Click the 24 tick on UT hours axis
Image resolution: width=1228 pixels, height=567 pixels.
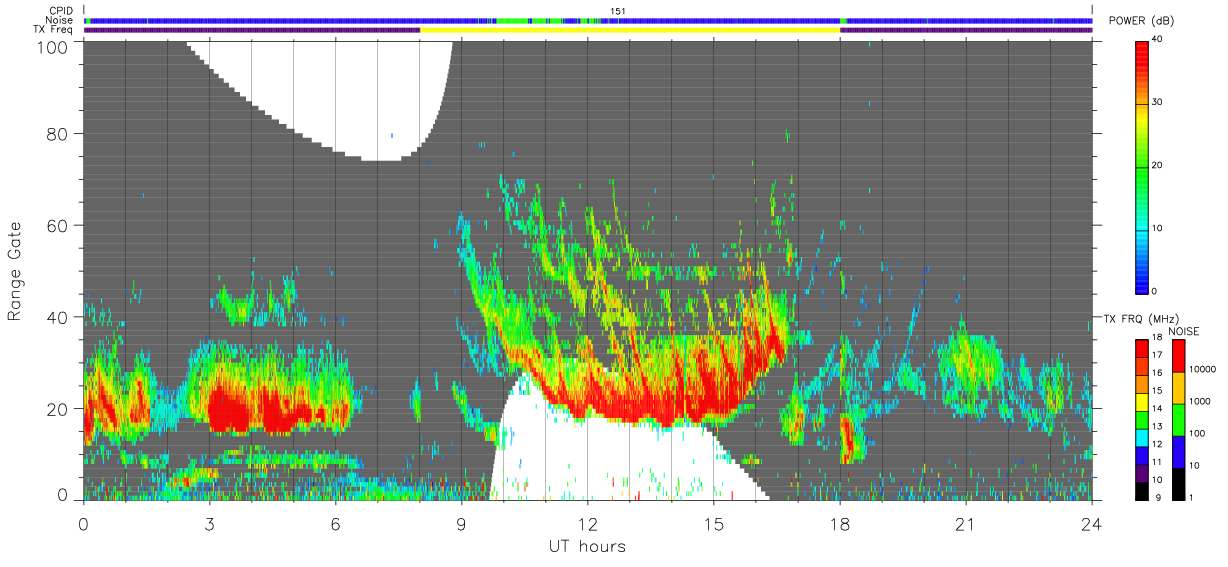point(1092,523)
